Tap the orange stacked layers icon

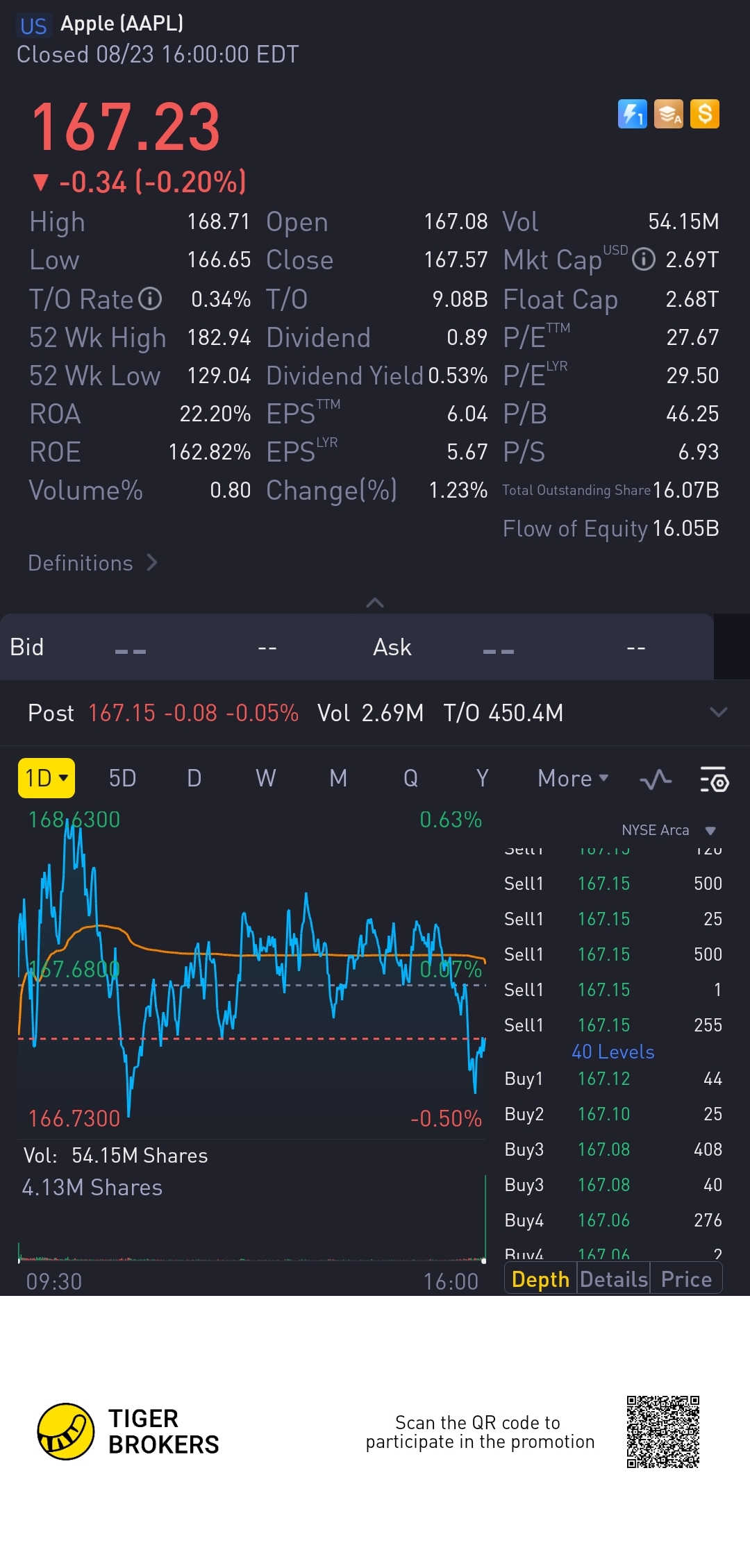tap(669, 114)
